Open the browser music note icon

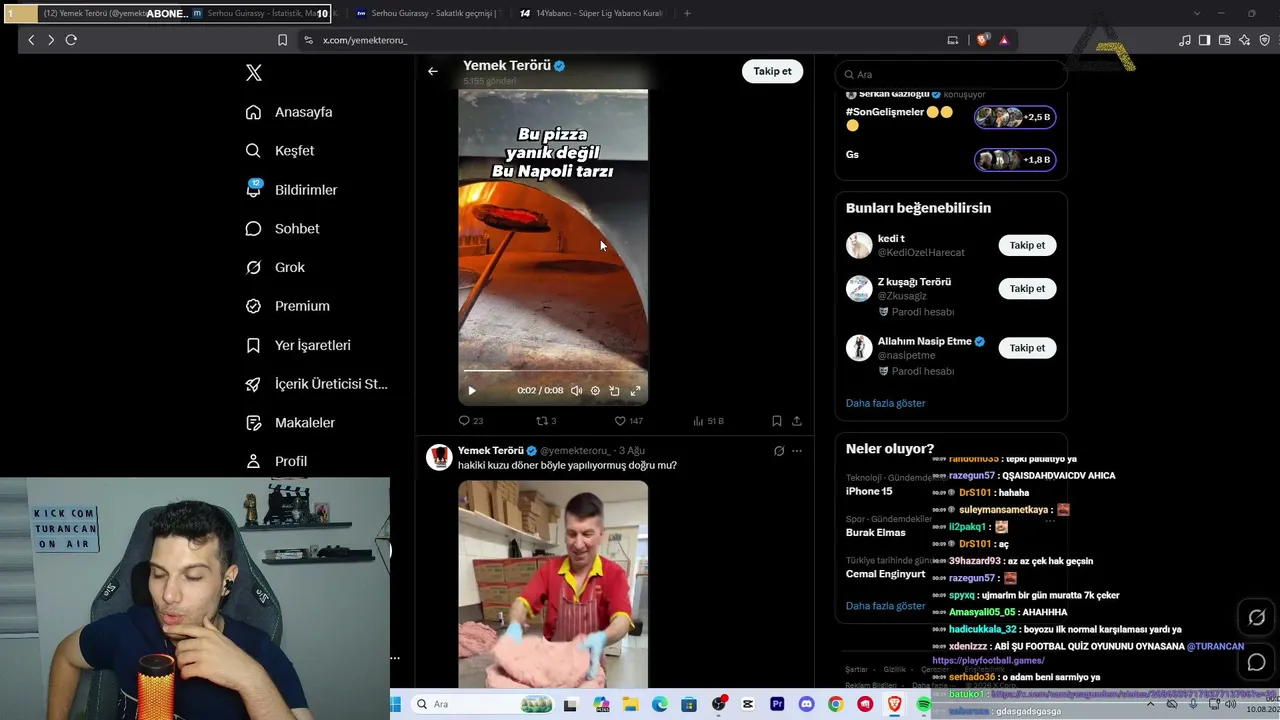coord(1185,40)
